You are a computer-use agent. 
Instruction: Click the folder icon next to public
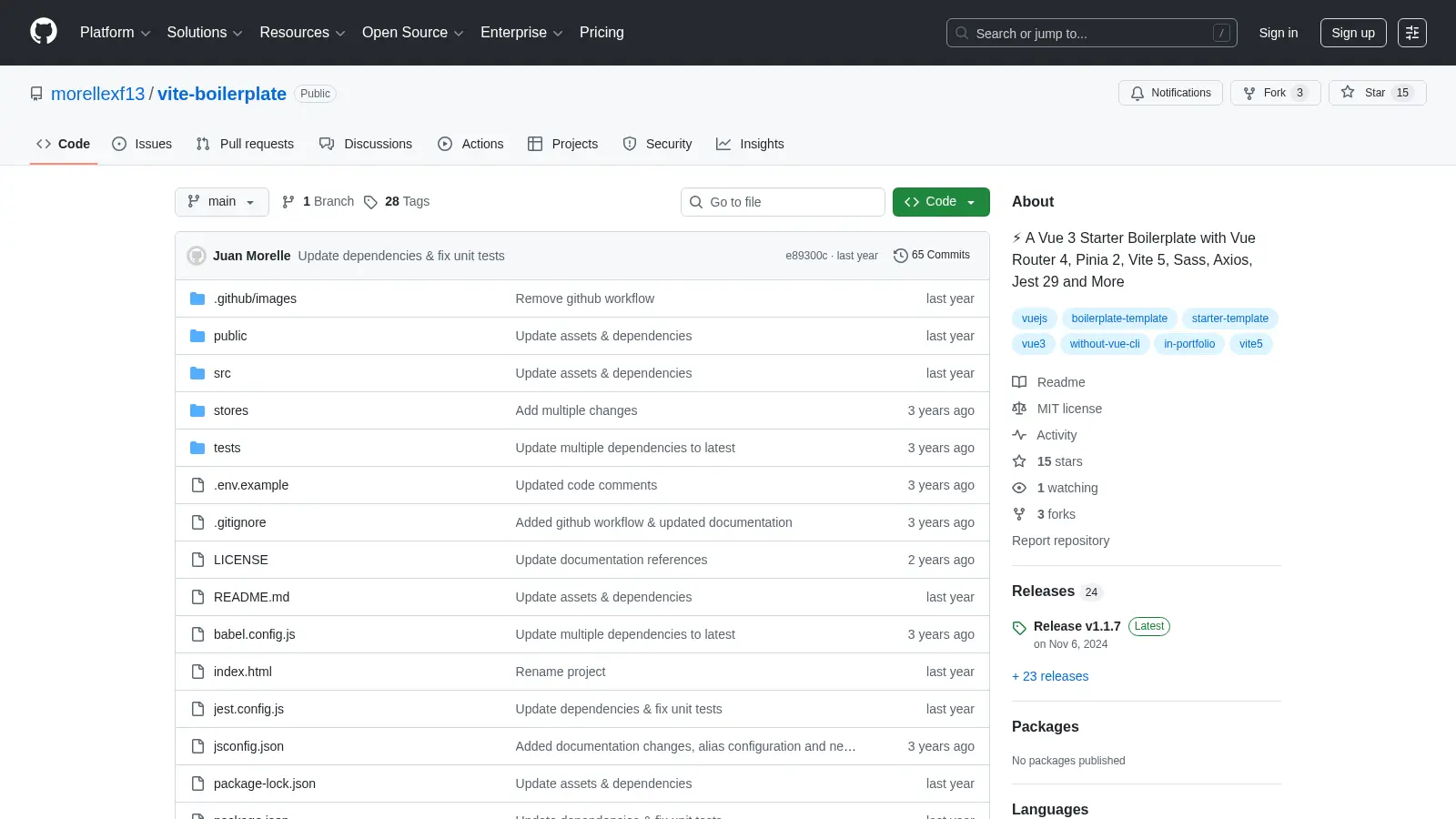click(197, 336)
